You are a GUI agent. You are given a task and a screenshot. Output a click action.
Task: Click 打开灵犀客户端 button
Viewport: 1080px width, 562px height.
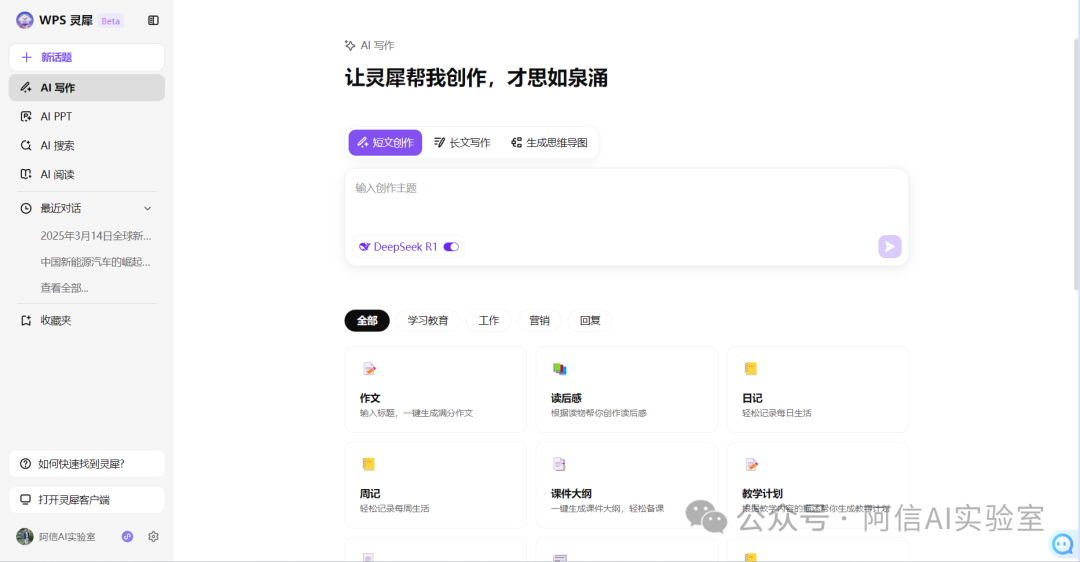coord(87,499)
